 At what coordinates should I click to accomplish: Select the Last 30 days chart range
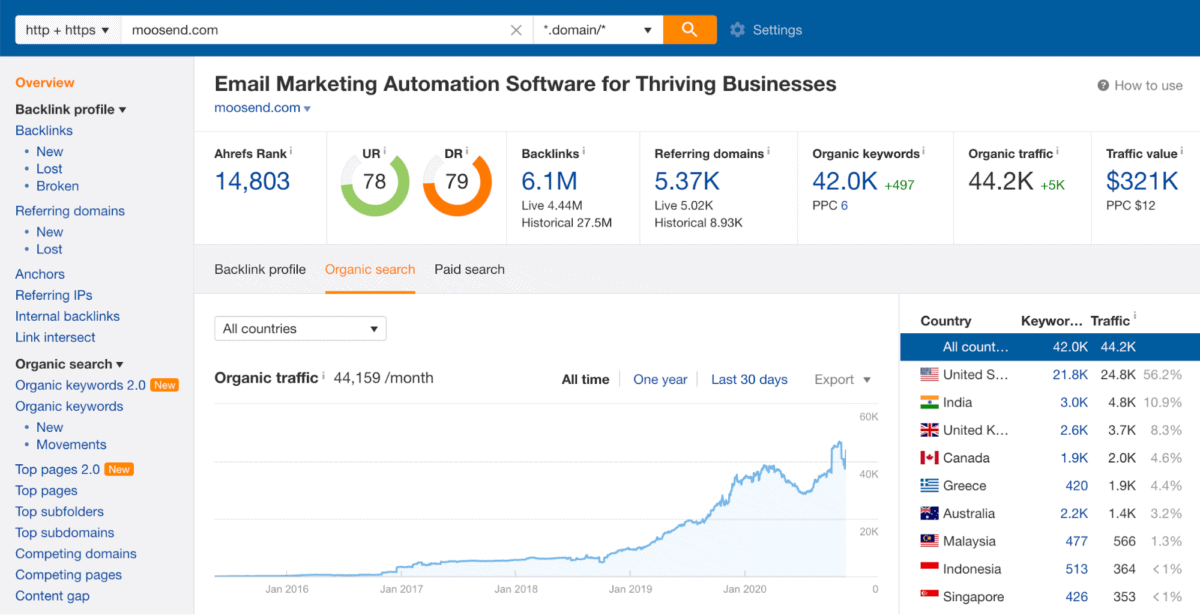point(749,379)
